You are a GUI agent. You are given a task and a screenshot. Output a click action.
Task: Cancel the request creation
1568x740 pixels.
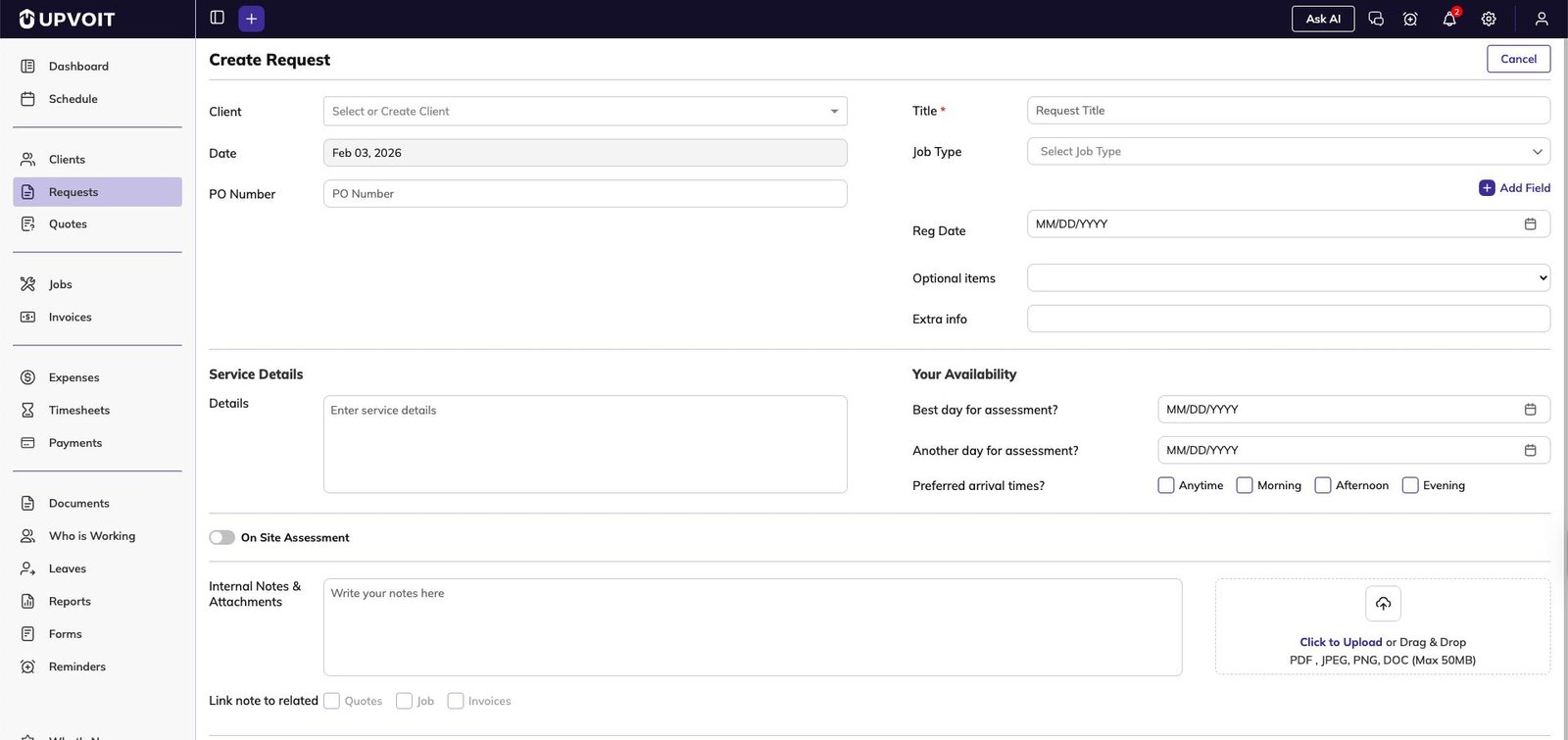pos(1518,59)
